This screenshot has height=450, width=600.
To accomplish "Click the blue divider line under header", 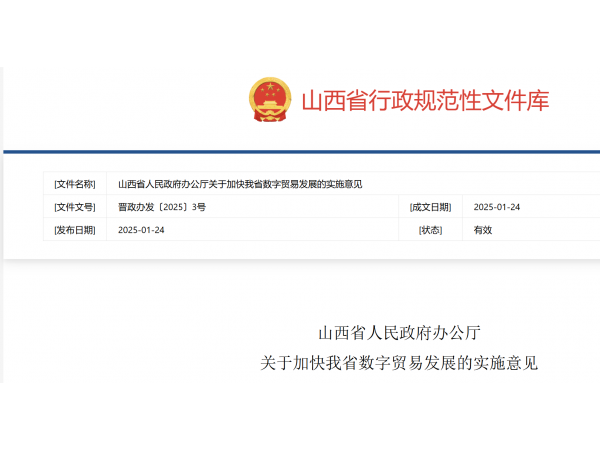I will [300, 152].
